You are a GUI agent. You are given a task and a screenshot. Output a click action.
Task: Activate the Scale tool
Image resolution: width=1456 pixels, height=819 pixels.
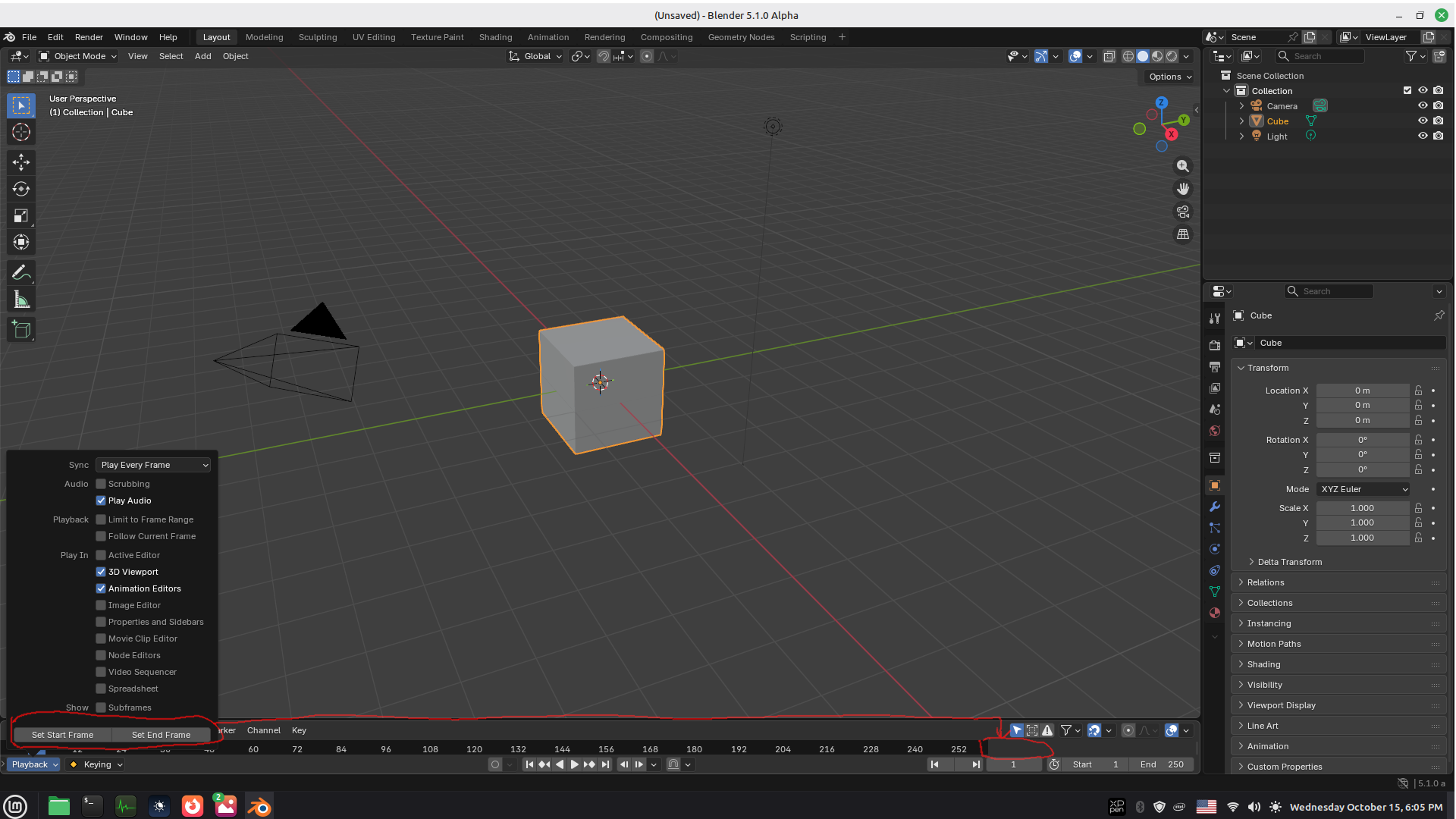(x=21, y=216)
